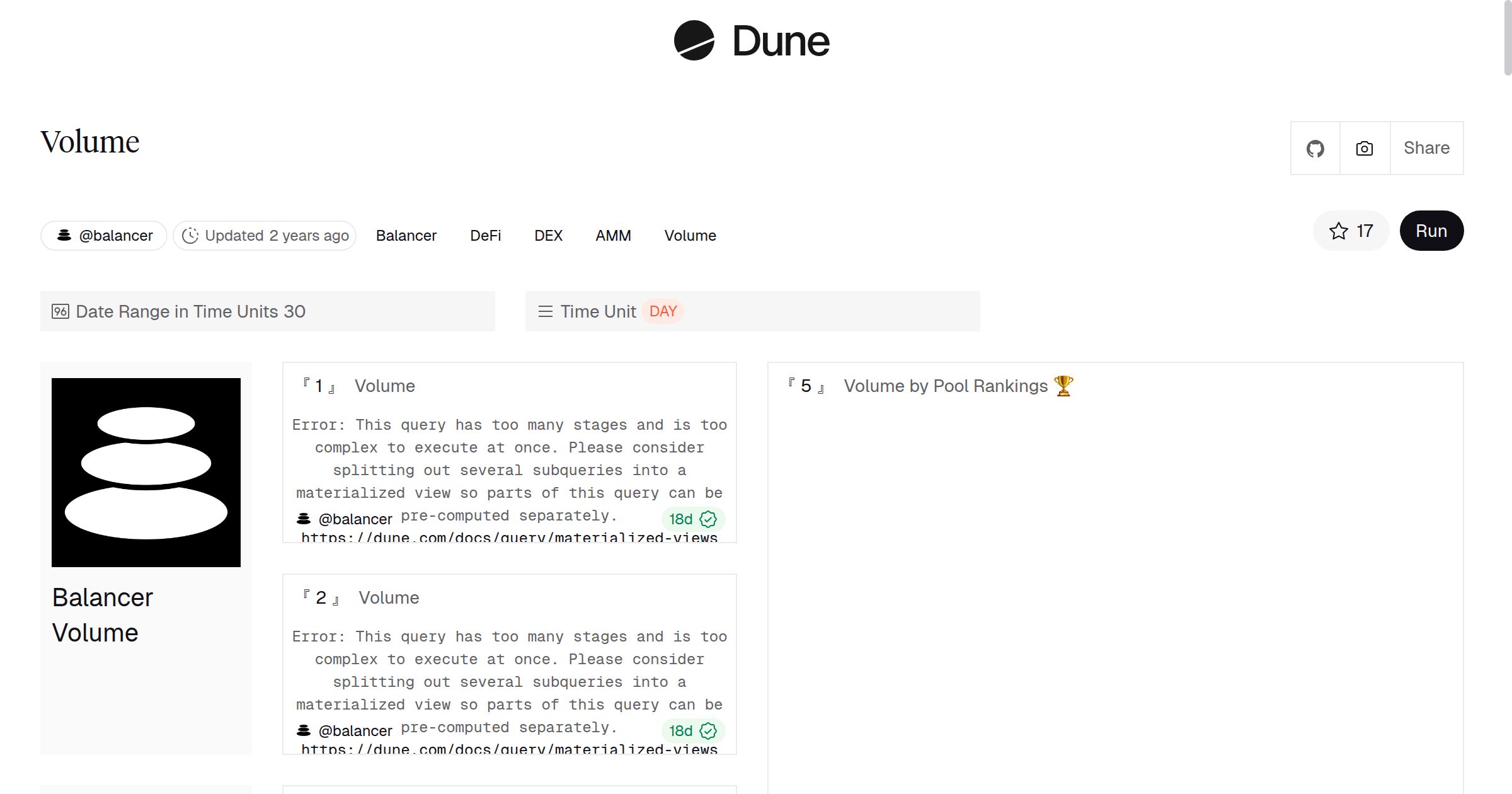1512x794 pixels.
Task: Click the verified checkmark on query 1
Action: [x=708, y=519]
